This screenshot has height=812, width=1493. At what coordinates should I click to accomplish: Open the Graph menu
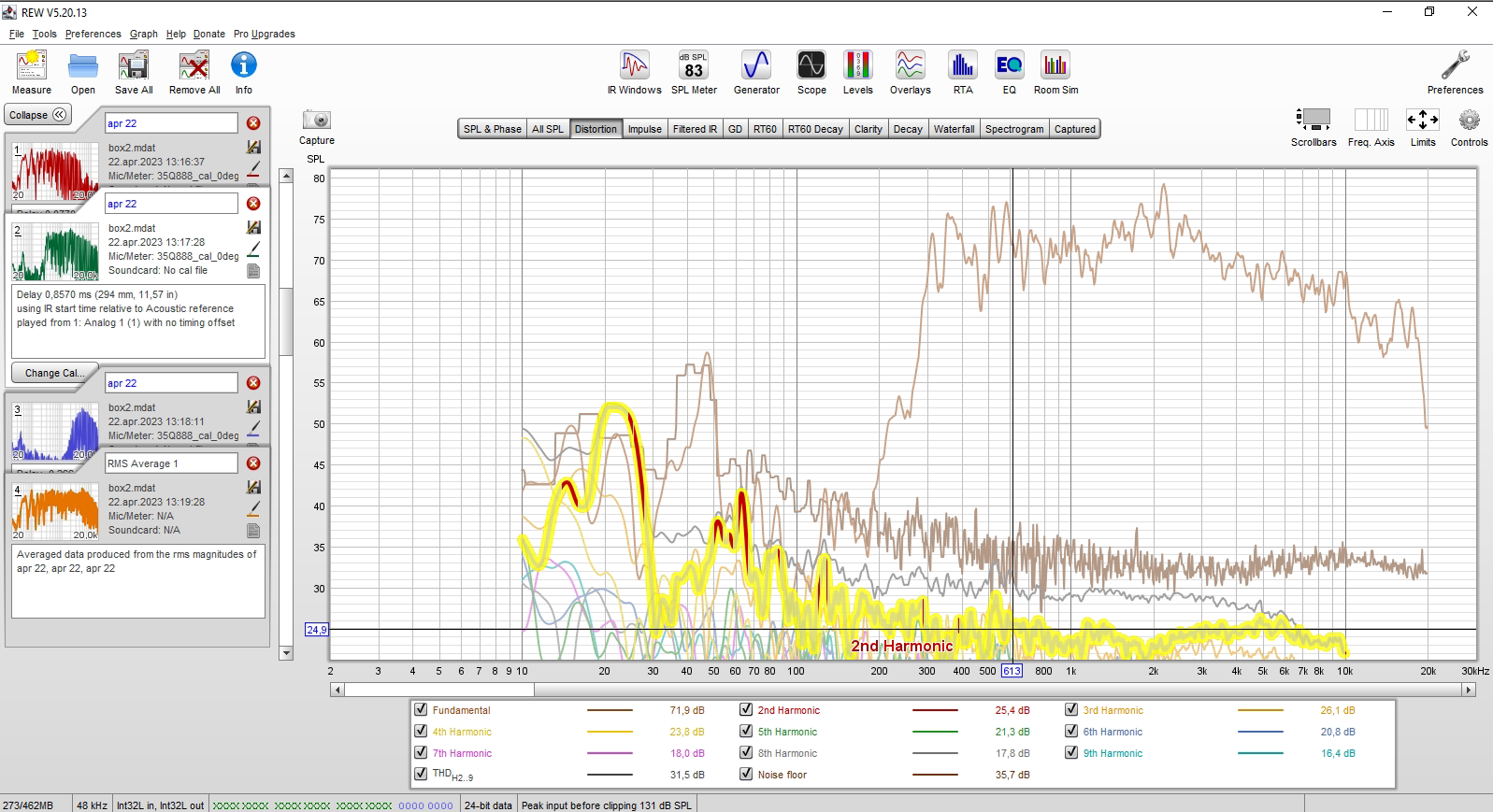pos(143,34)
